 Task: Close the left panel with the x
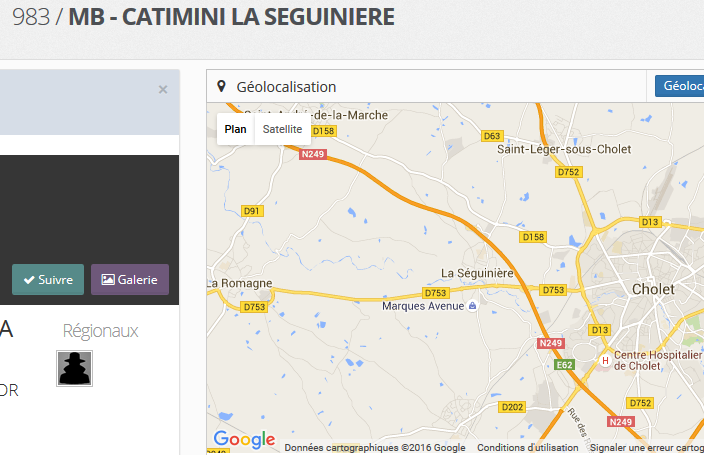click(163, 90)
